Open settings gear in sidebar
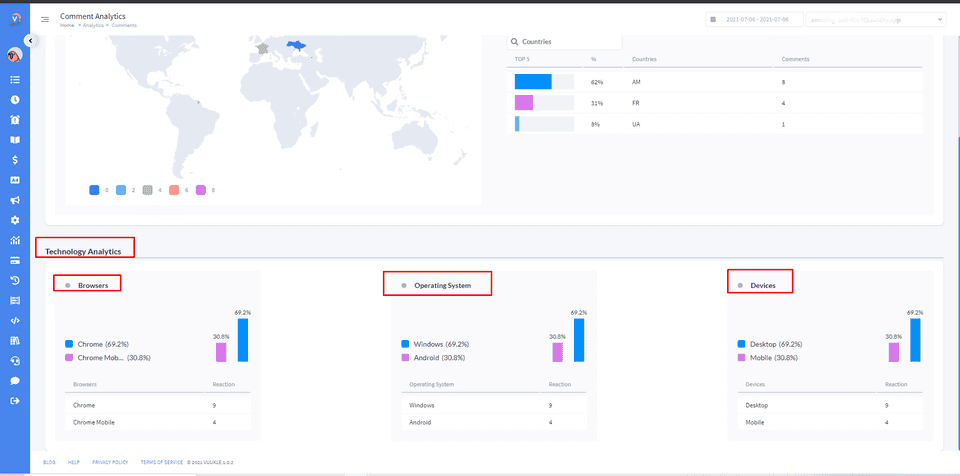 coord(15,220)
